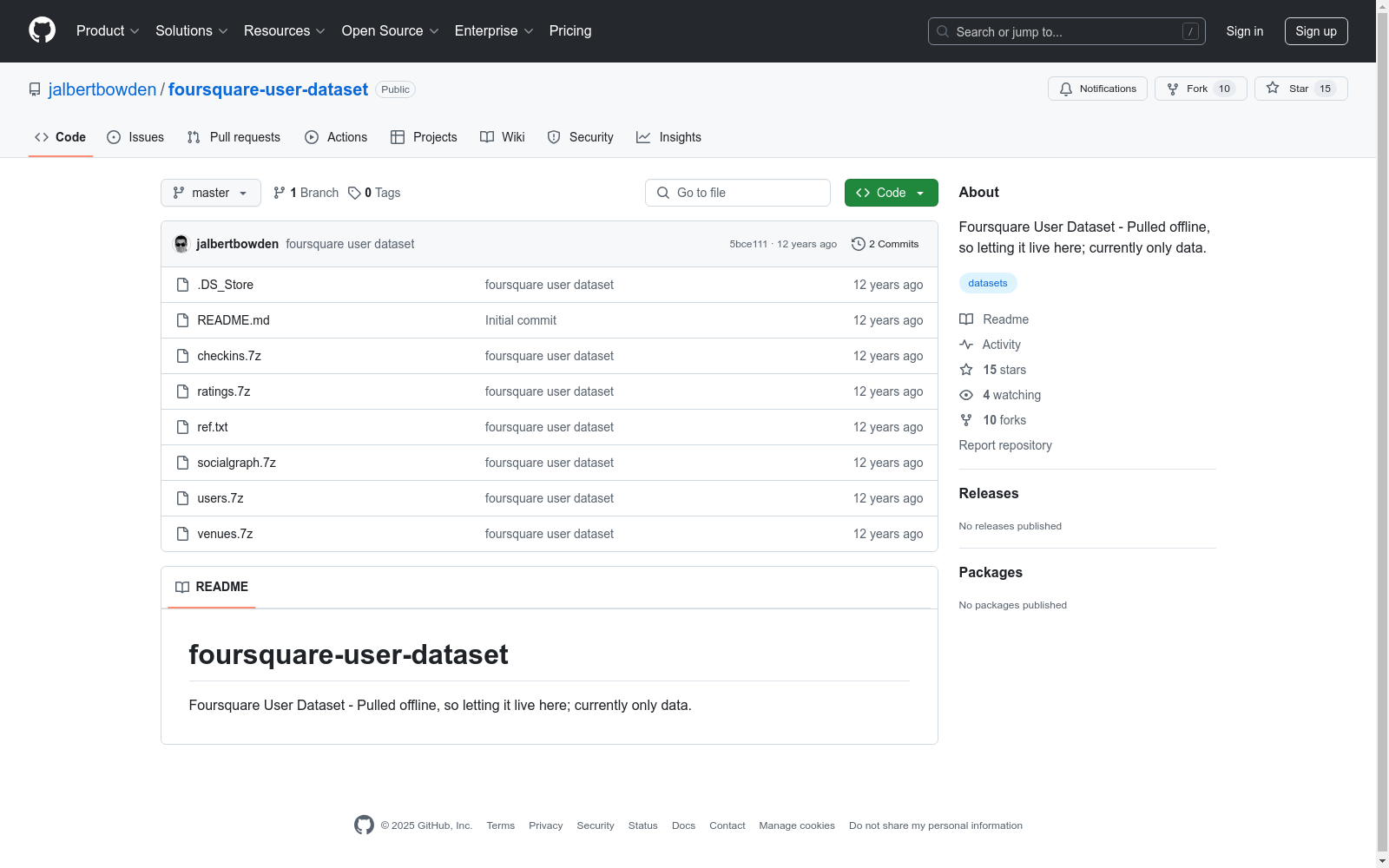
Task: Click the Terms link in footer
Action: 501,825
